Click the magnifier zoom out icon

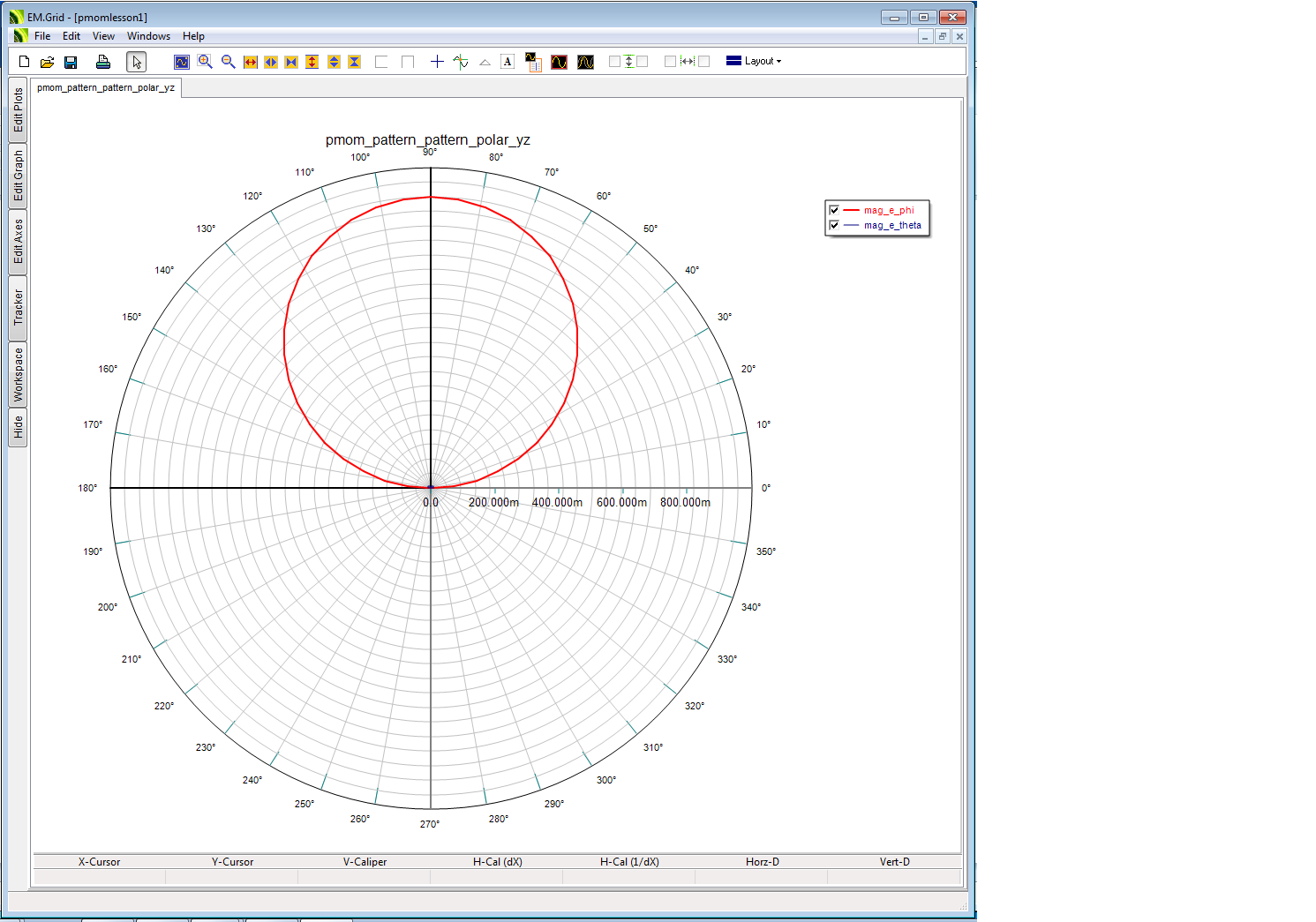pos(228,62)
